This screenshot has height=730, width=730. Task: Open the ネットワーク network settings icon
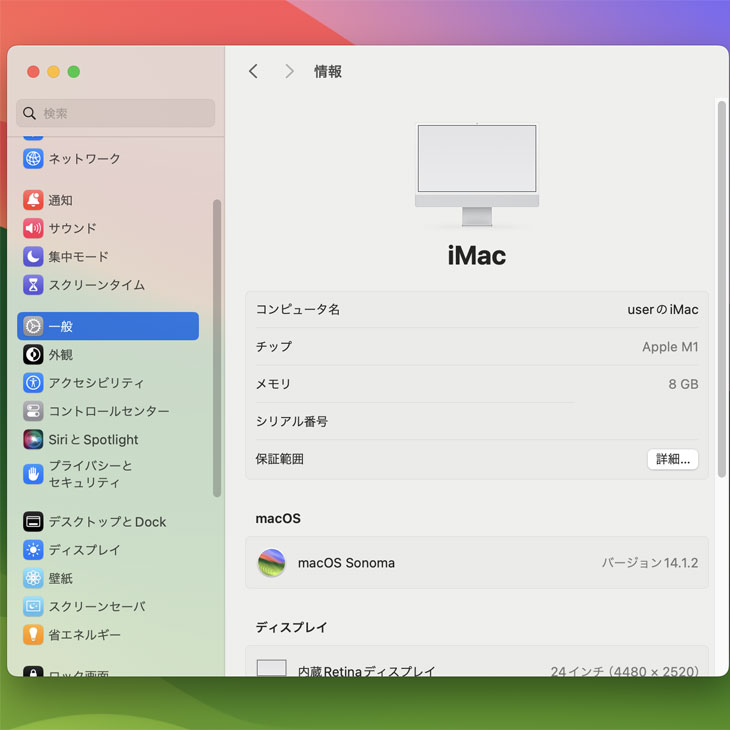[x=33, y=159]
